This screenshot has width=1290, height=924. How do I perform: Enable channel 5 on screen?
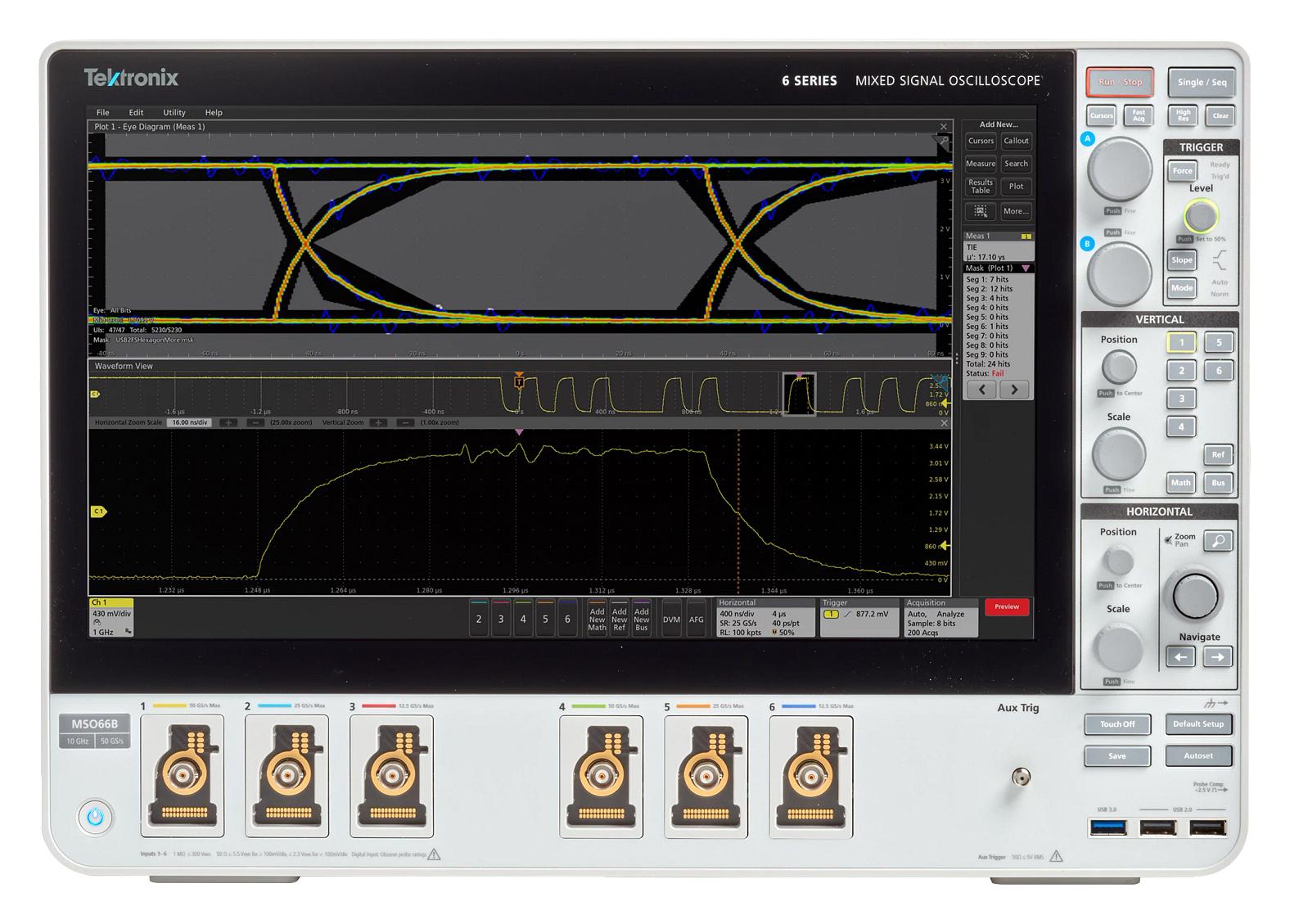click(x=545, y=619)
